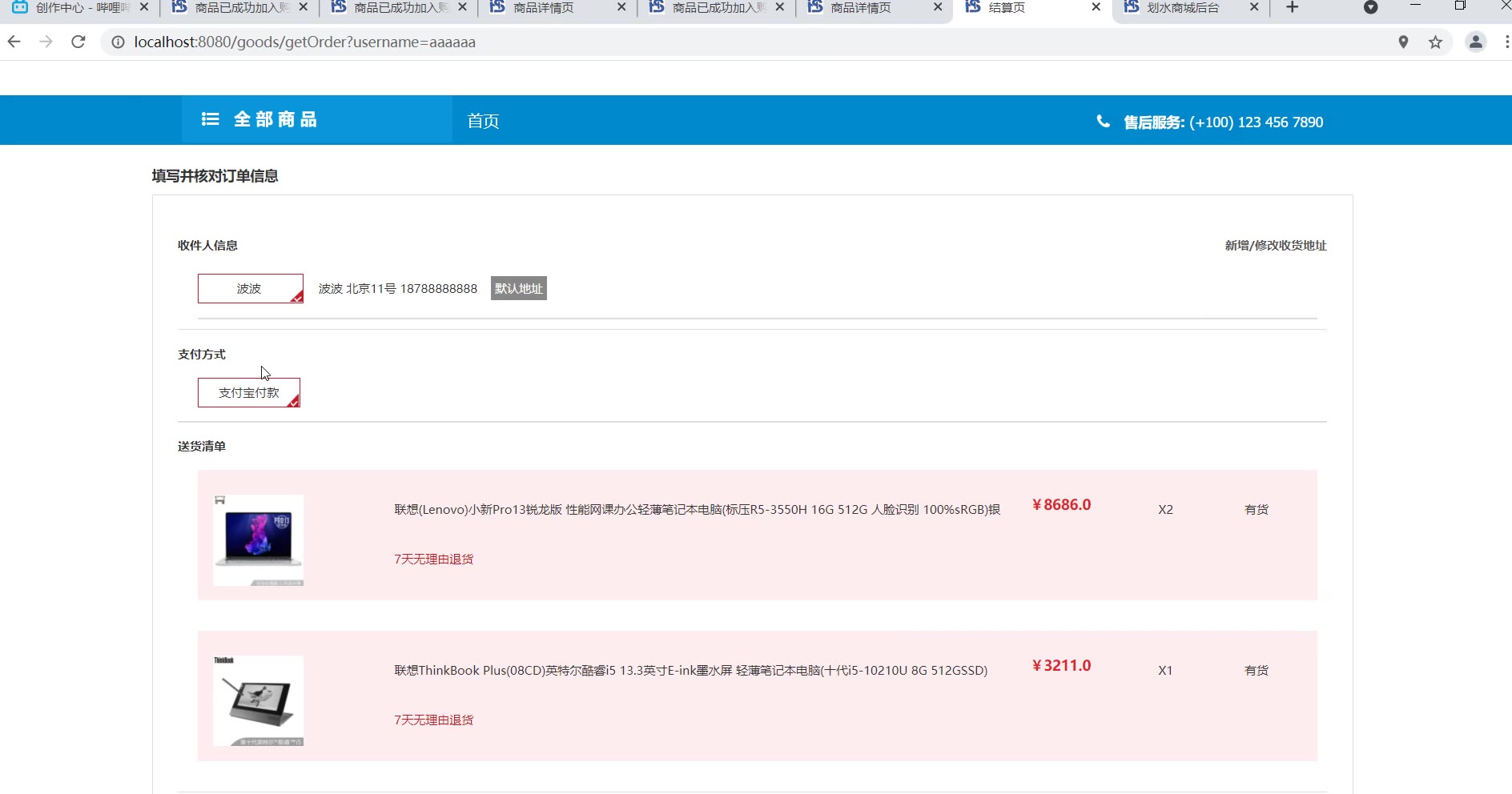Image resolution: width=1512 pixels, height=794 pixels.
Task: Click the 默认地址 badge
Action: click(x=519, y=288)
